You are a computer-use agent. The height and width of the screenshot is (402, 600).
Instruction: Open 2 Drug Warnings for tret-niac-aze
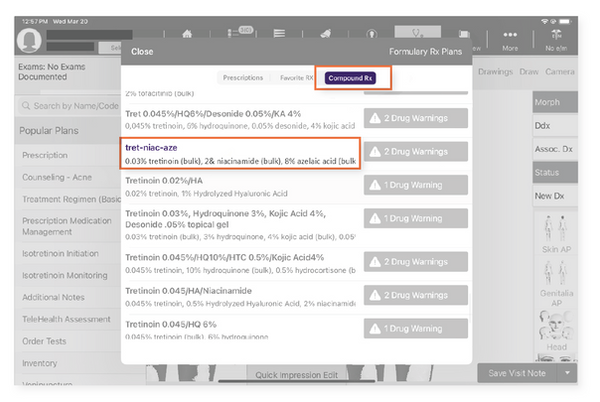416,152
